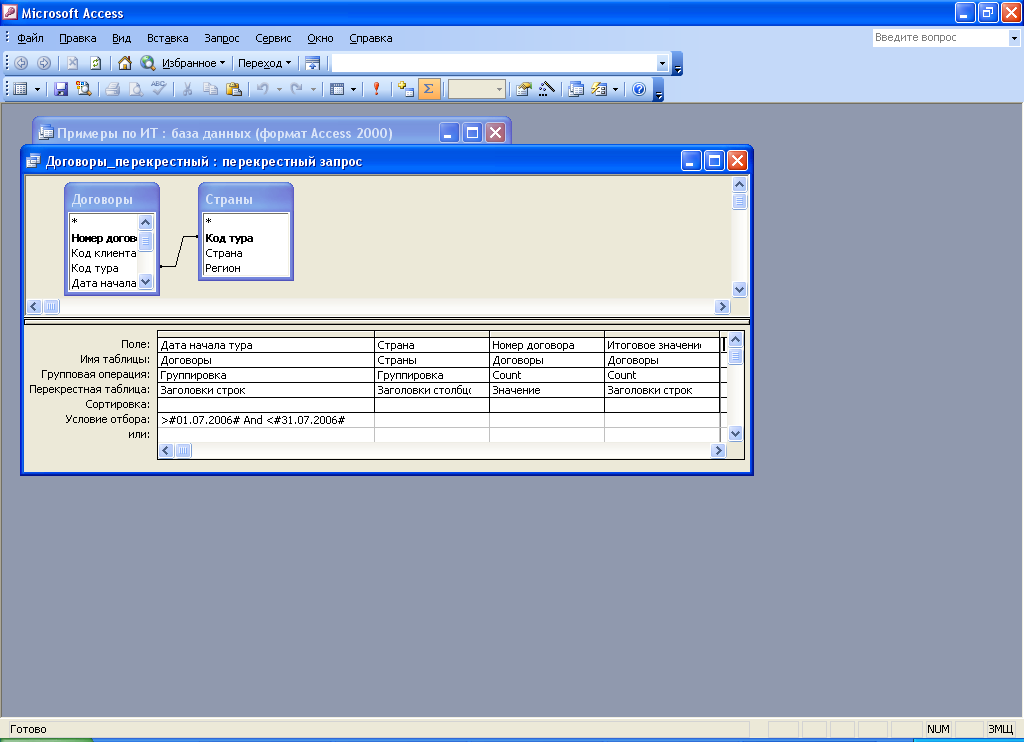Open the Home page icon
The image size is (1024, 742).
click(125, 63)
